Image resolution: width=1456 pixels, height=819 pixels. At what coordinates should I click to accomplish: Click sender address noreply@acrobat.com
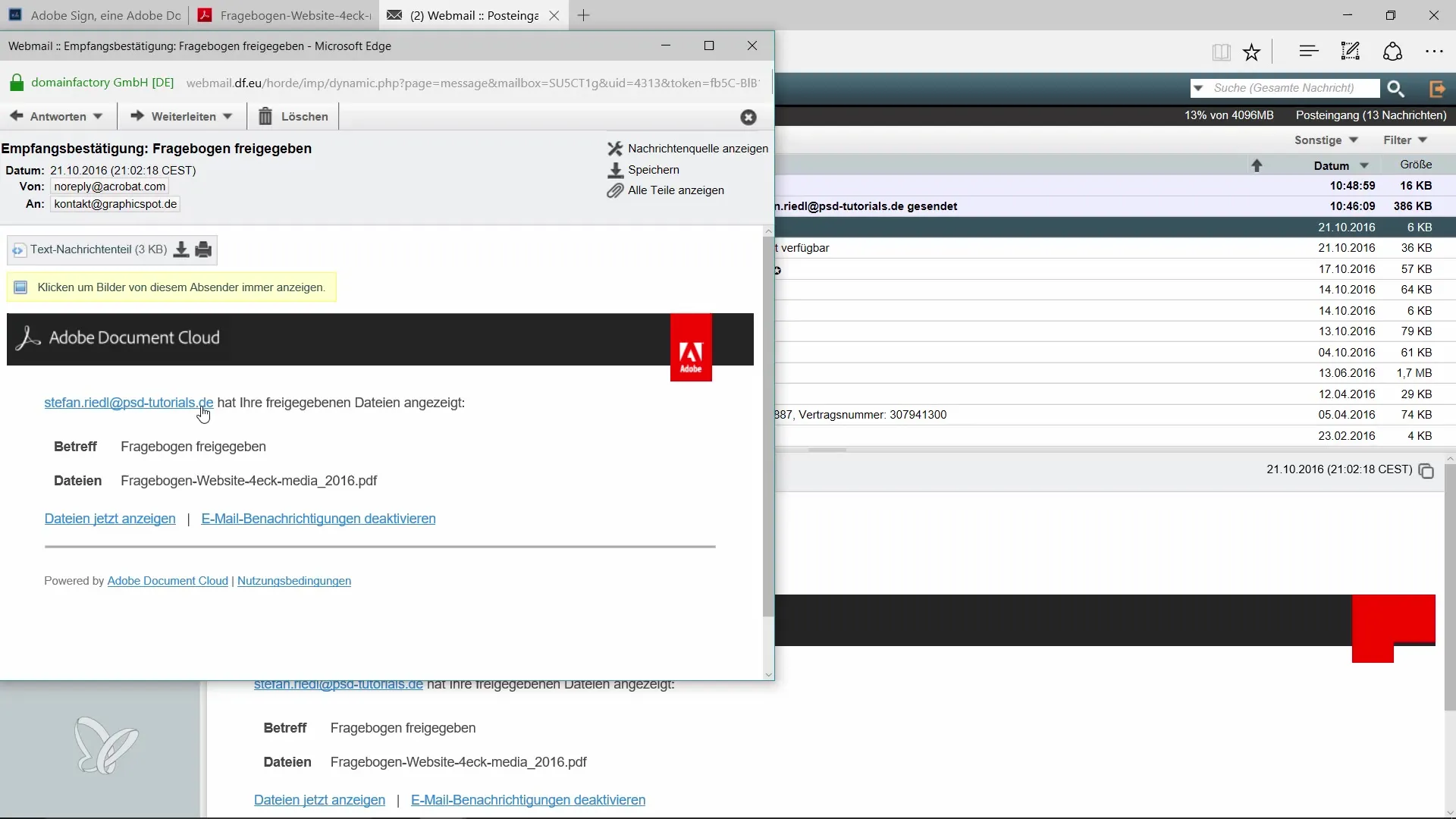coord(110,187)
